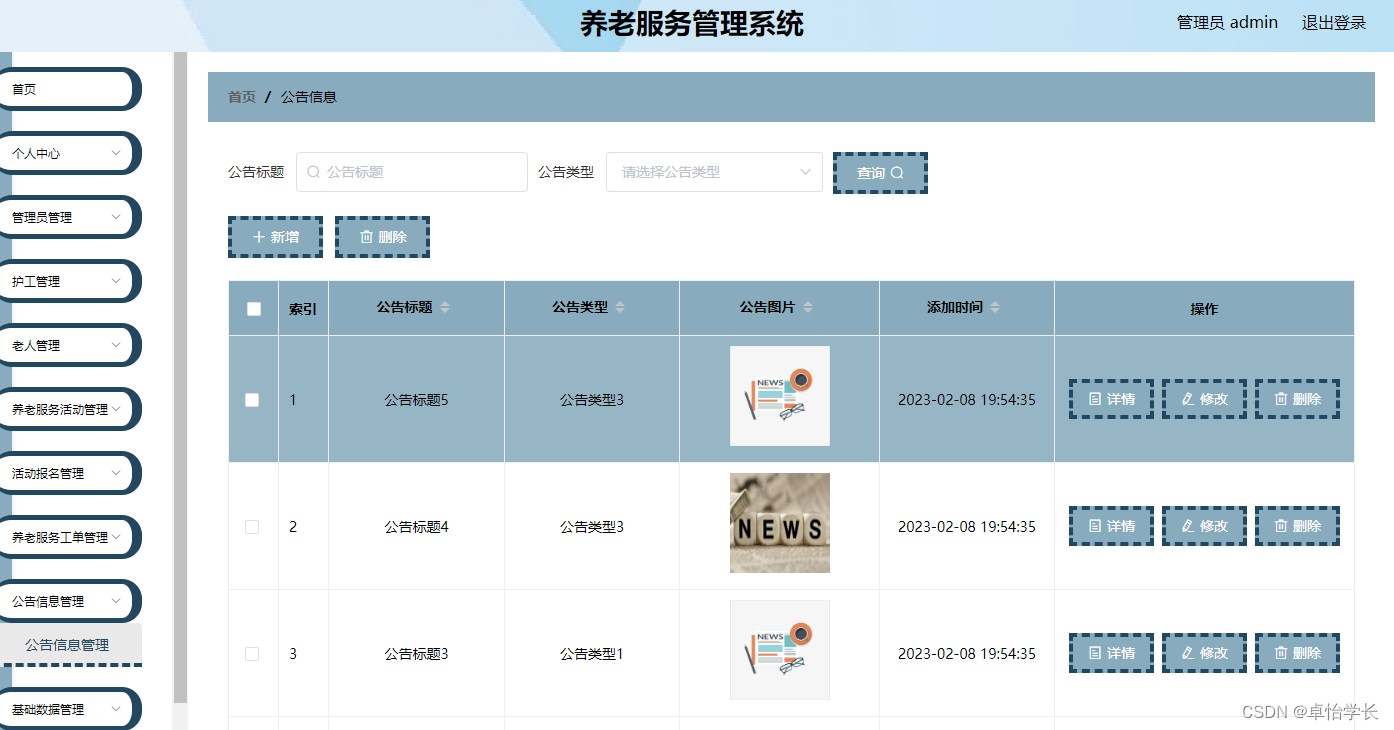Sort by 公告标题 column arrows
Viewport: 1394px width, 730px height.
pyautogui.click(x=445, y=308)
